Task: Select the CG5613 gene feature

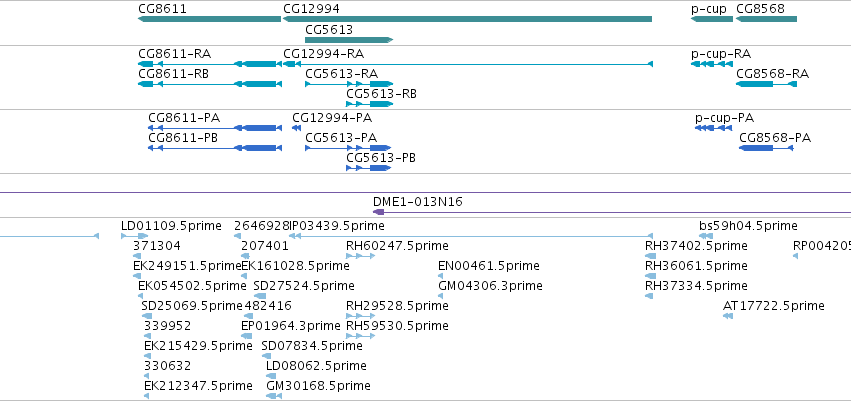Action: pos(349,40)
